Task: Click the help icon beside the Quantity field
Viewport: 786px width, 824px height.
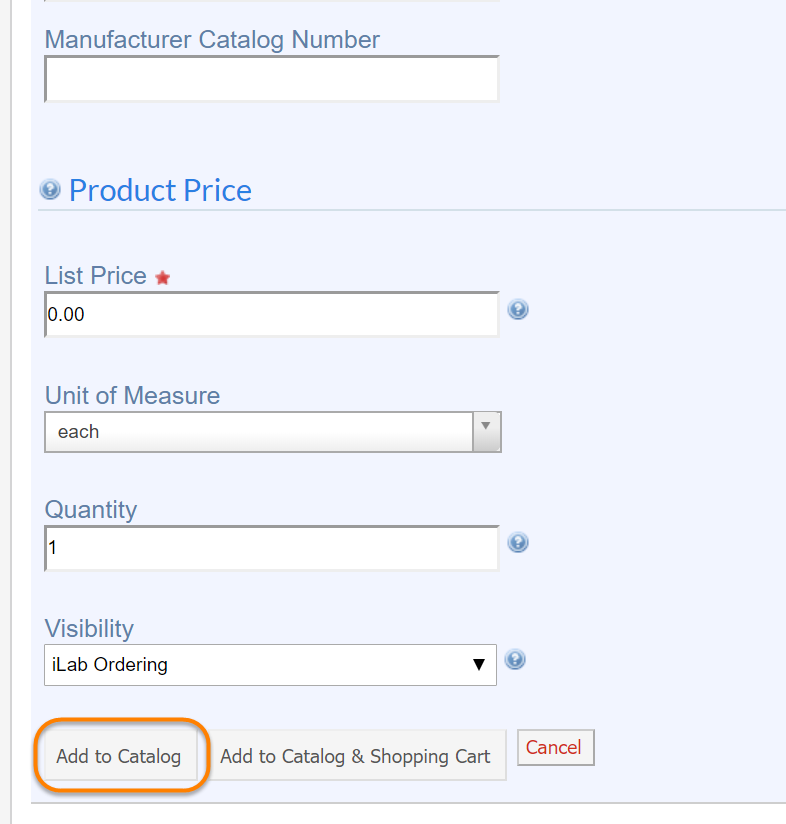Action: click(518, 543)
